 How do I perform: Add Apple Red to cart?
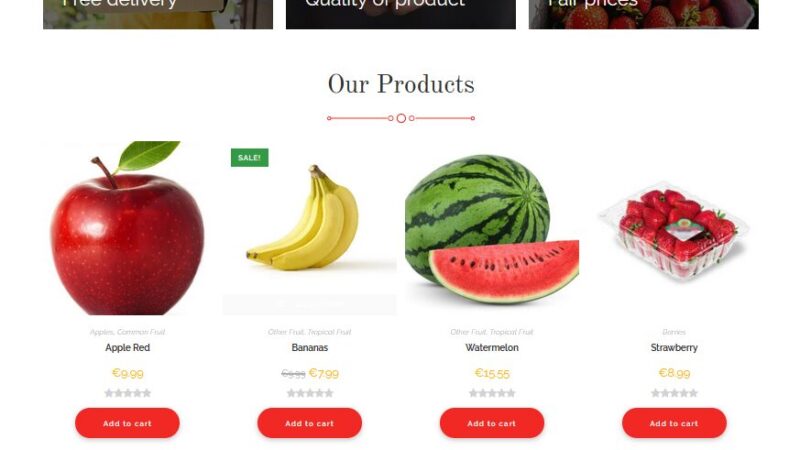click(127, 423)
